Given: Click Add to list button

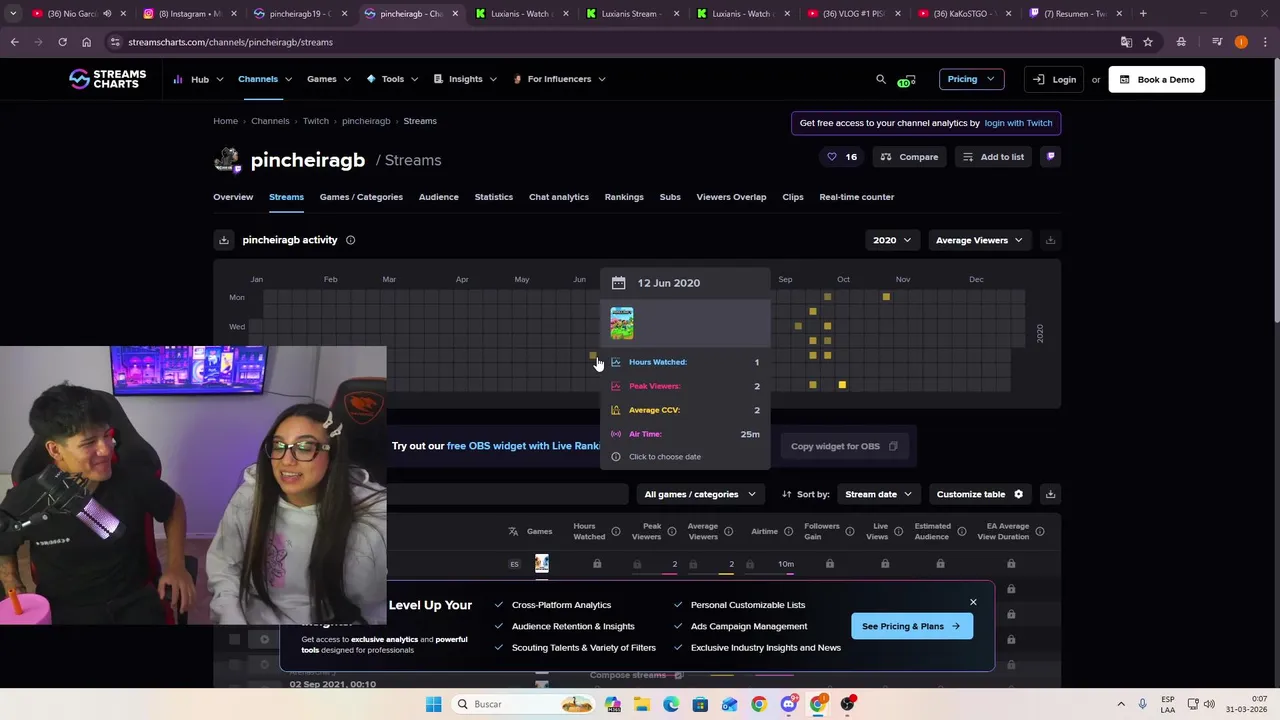Looking at the screenshot, I should (993, 157).
